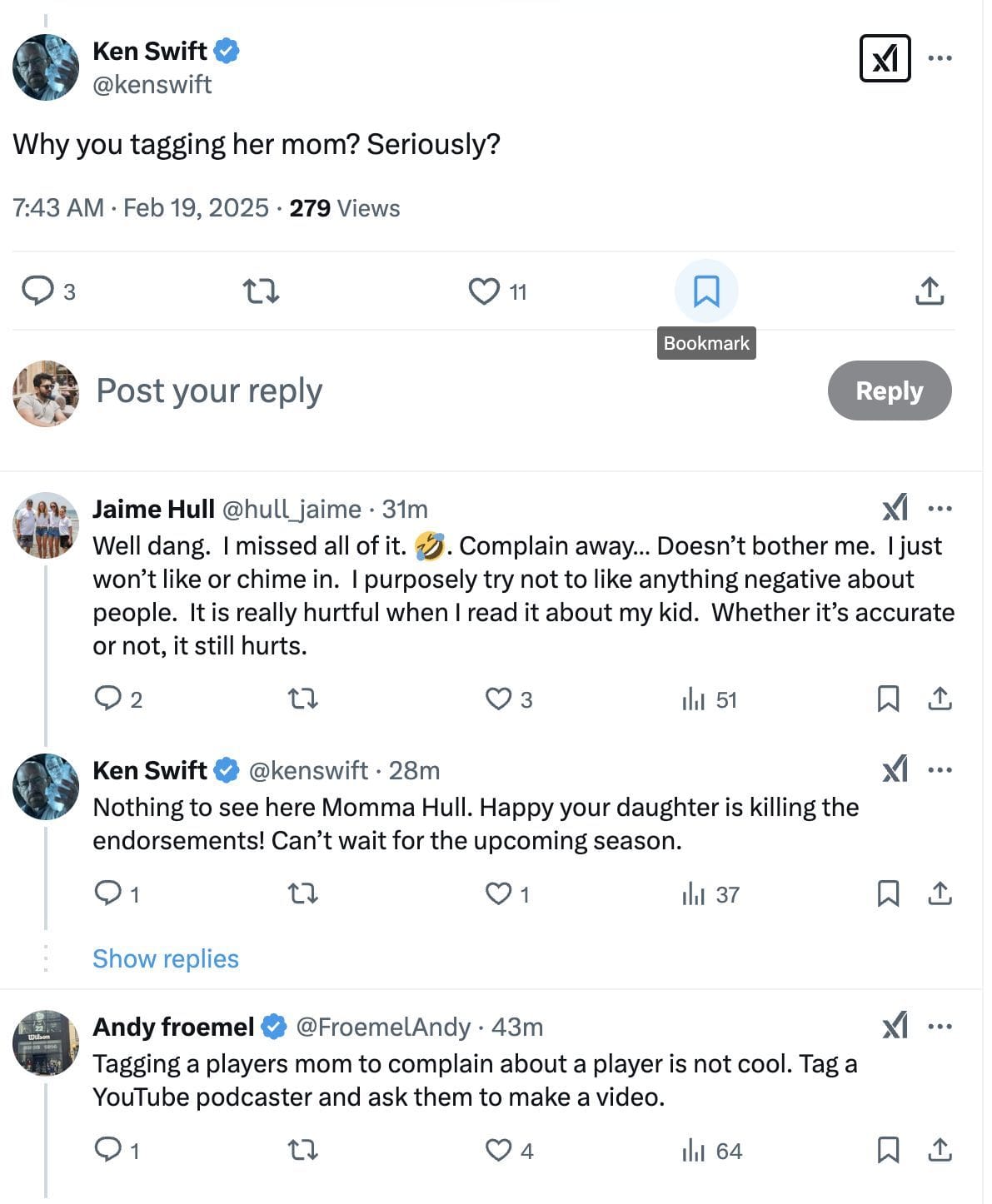Reply to the main post via comment icon

click(37, 291)
